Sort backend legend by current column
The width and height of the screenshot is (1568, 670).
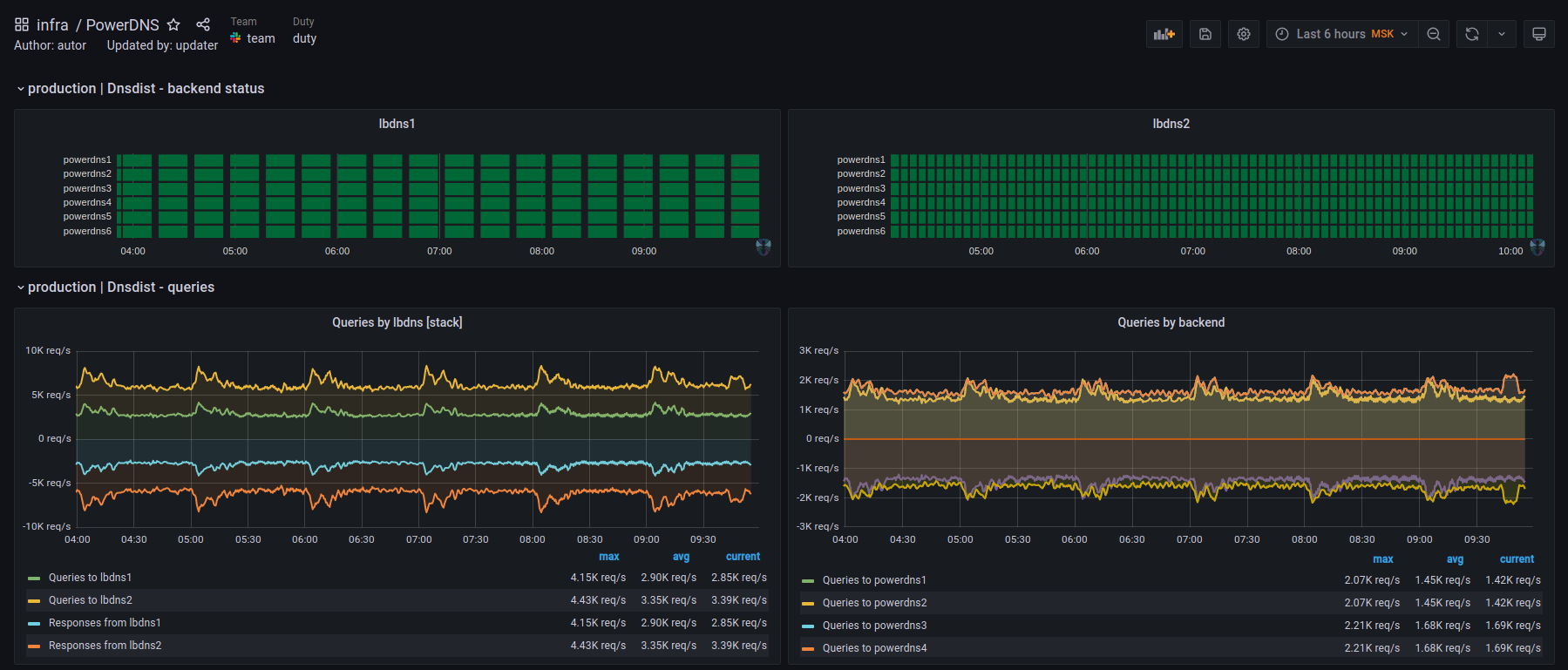[x=1517, y=559]
